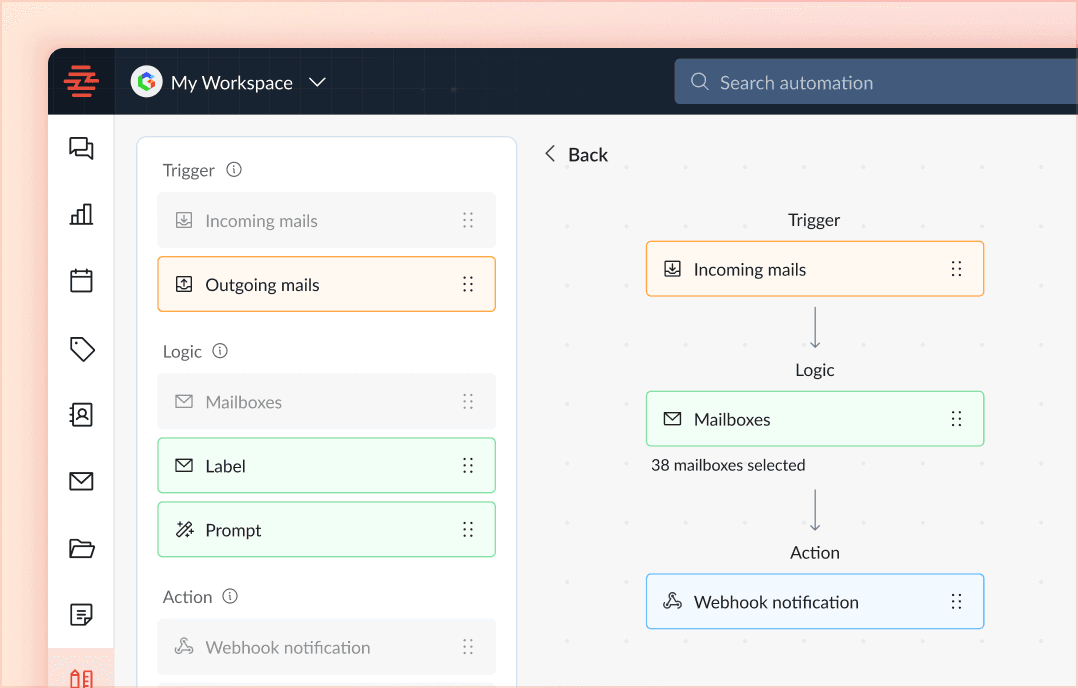Click the Logic label on canvas

point(815,370)
